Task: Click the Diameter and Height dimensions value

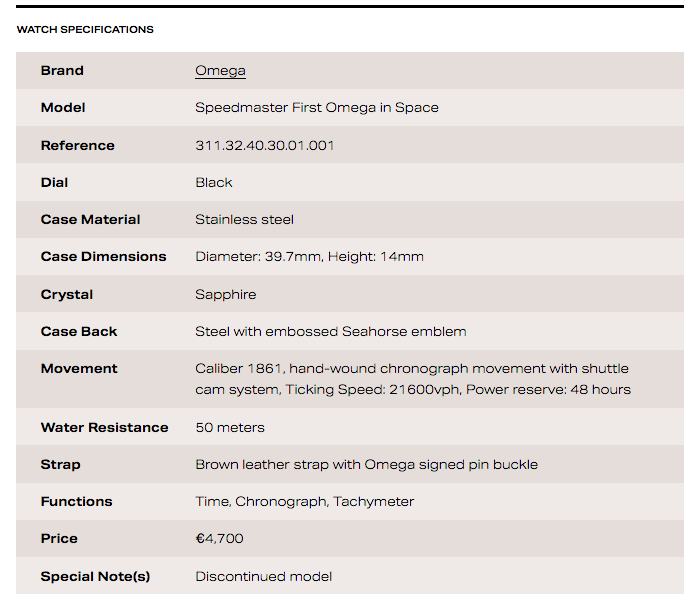Action: tap(309, 257)
